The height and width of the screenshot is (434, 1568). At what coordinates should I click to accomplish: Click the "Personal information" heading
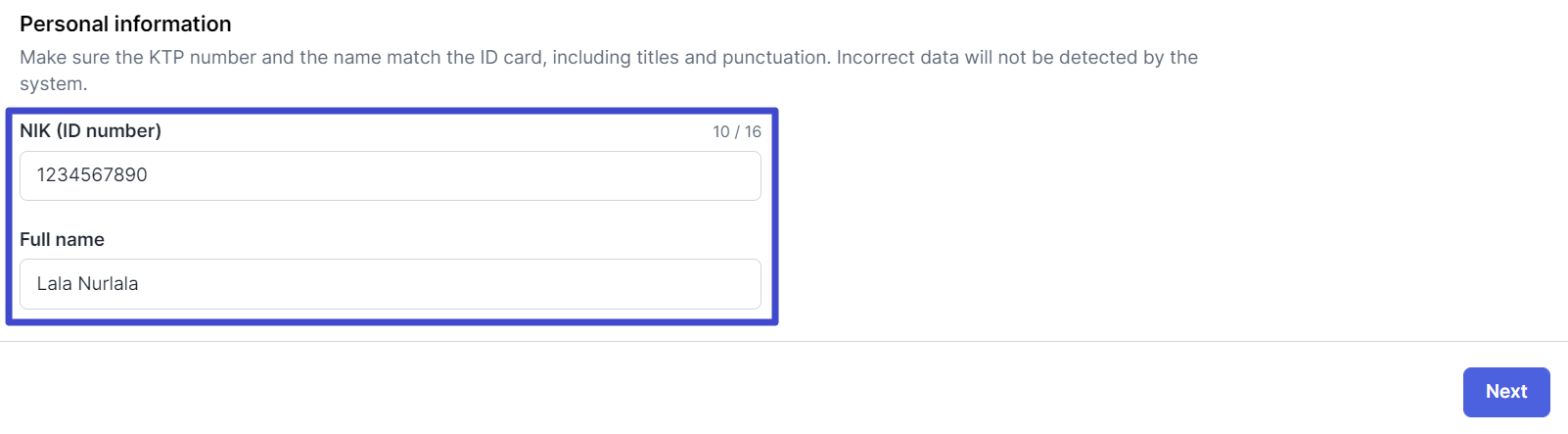coord(125,24)
